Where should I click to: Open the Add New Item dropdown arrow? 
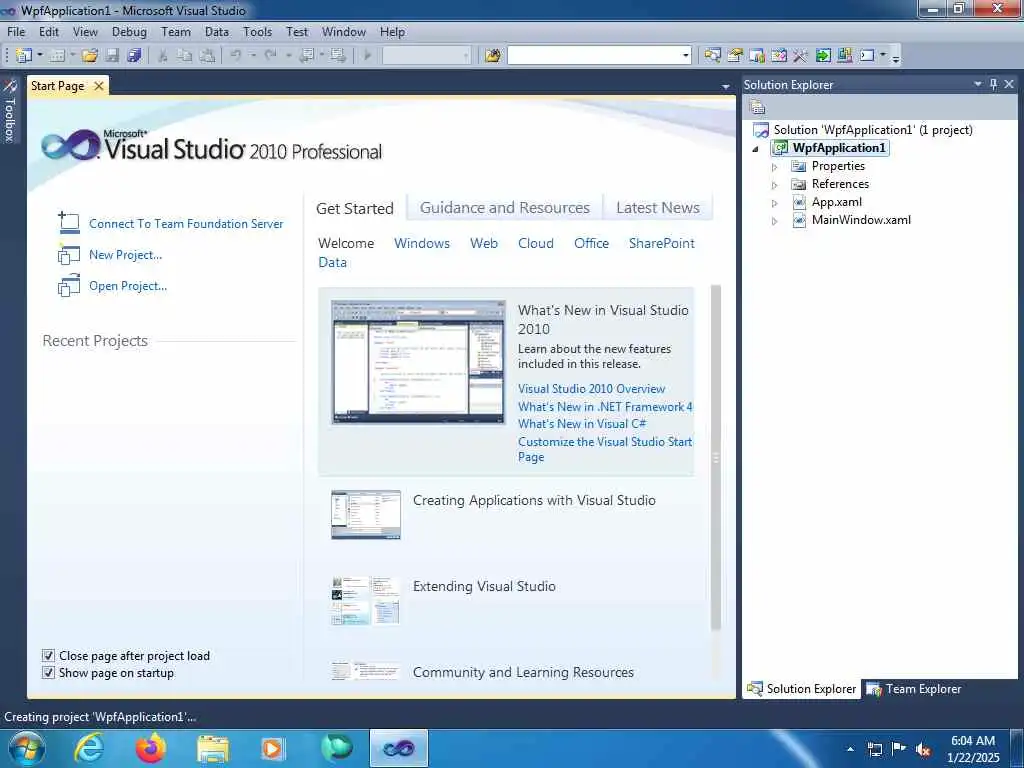coord(72,56)
